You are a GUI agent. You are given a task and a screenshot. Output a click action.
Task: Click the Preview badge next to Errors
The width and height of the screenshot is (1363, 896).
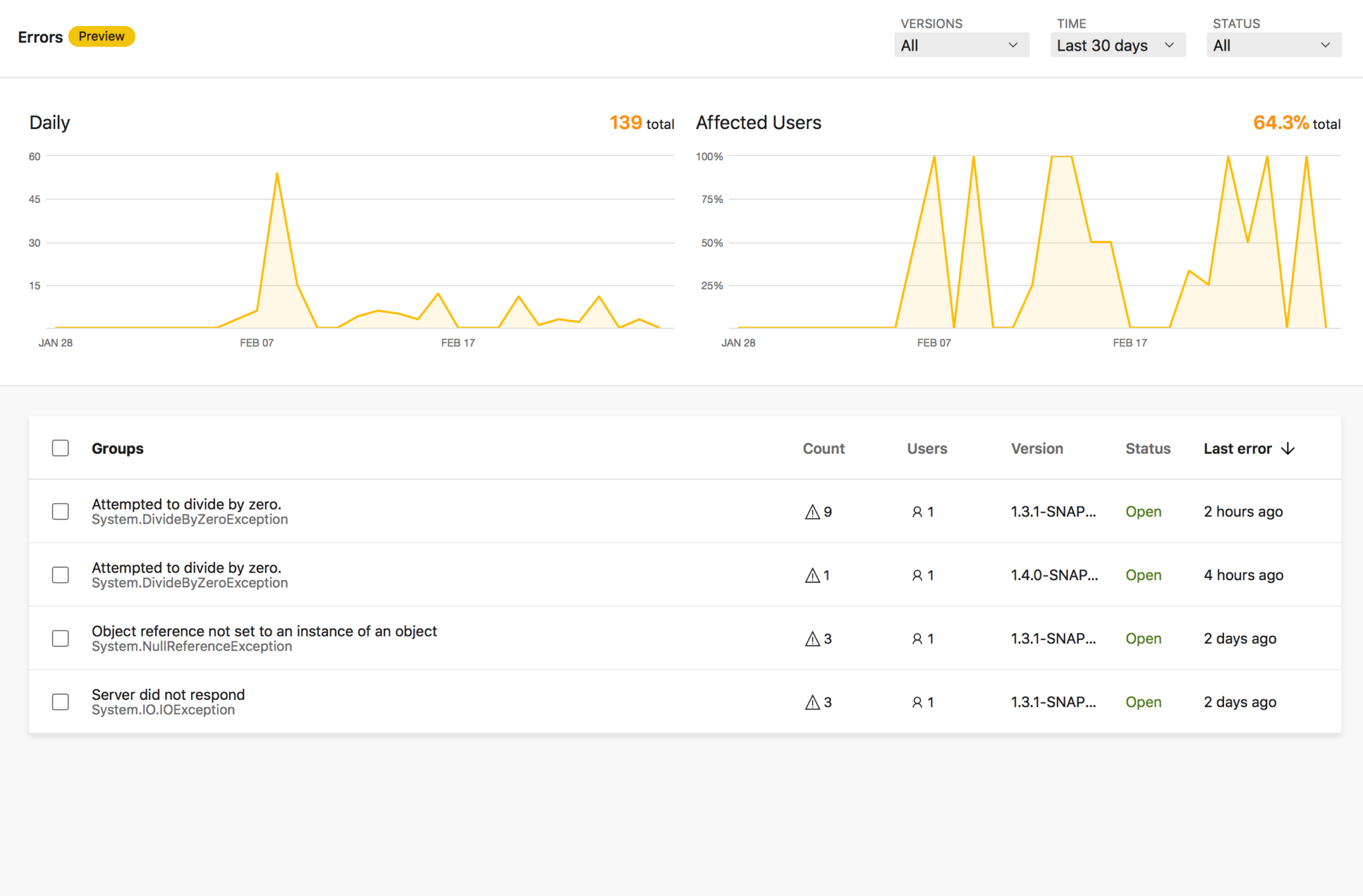(102, 37)
